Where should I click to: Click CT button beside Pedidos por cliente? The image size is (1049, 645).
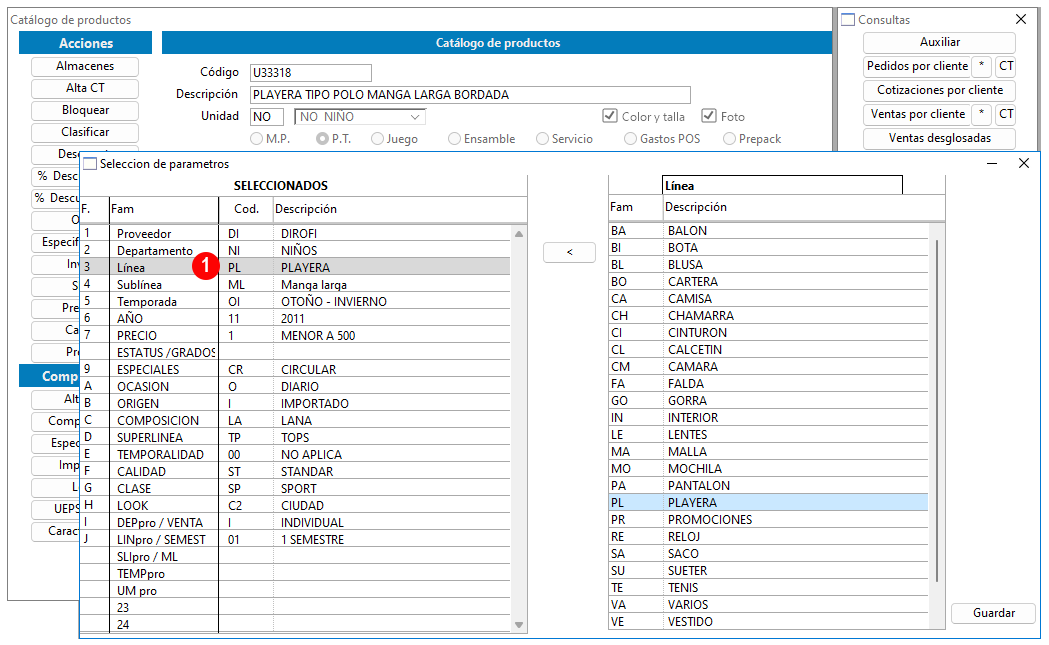coord(1006,66)
